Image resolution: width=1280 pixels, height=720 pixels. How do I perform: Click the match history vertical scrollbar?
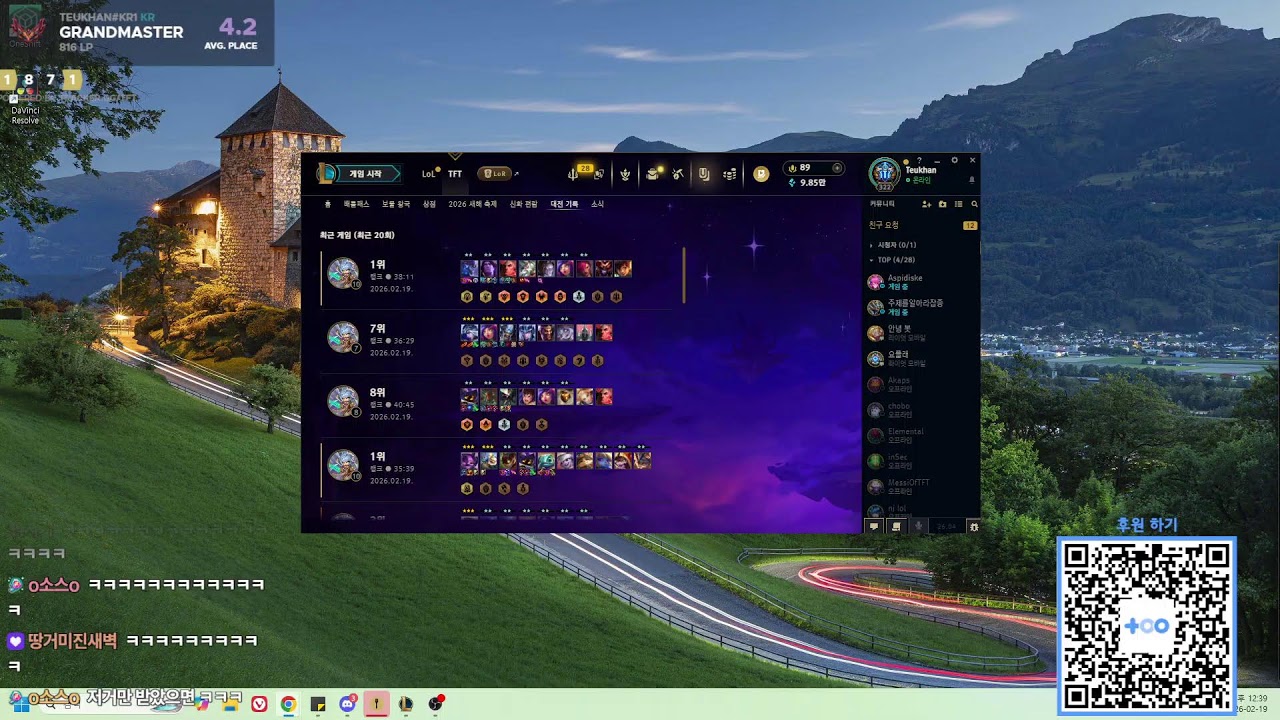(x=684, y=275)
